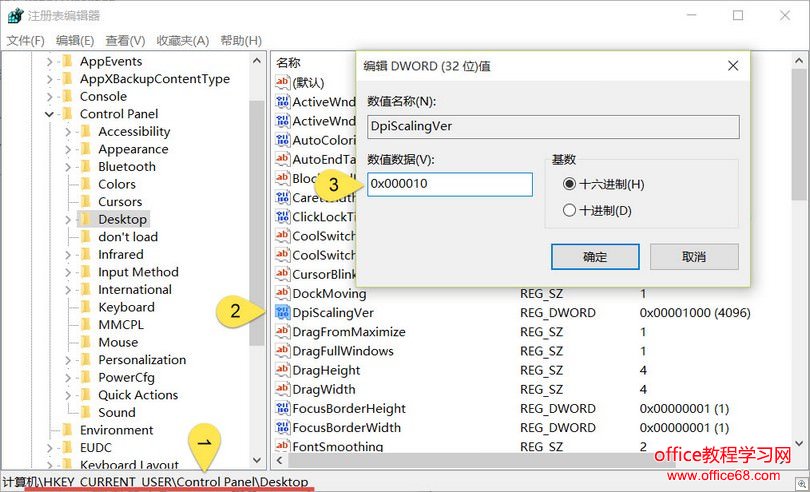Open the 收藏夹(A) menu
The image size is (810, 492).
tap(182, 40)
